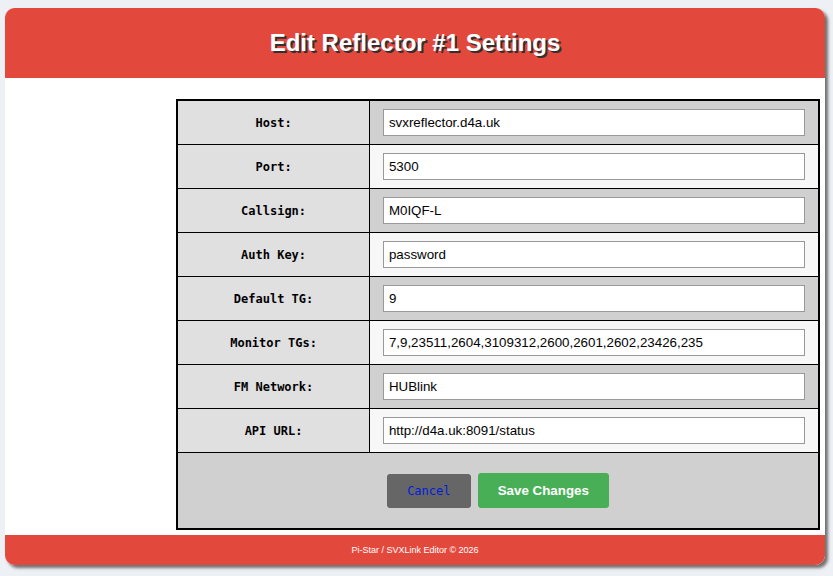This screenshot has width=833, height=576.
Task: Click the "Monitor TGs:" label
Action: pyautogui.click(x=273, y=343)
